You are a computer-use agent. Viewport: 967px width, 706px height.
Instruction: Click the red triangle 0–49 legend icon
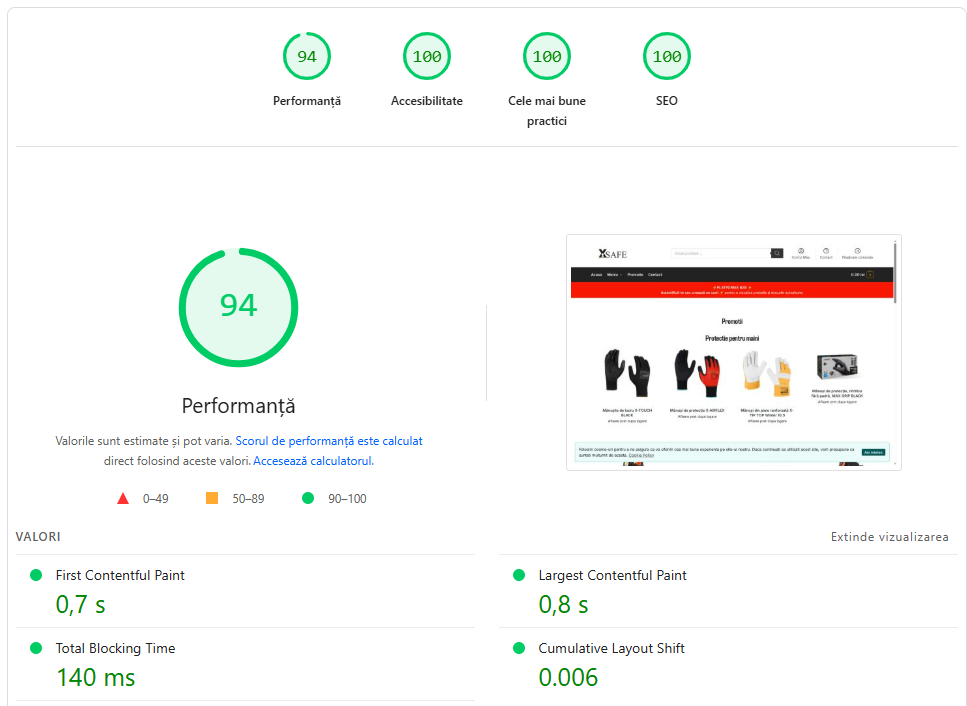[123, 498]
